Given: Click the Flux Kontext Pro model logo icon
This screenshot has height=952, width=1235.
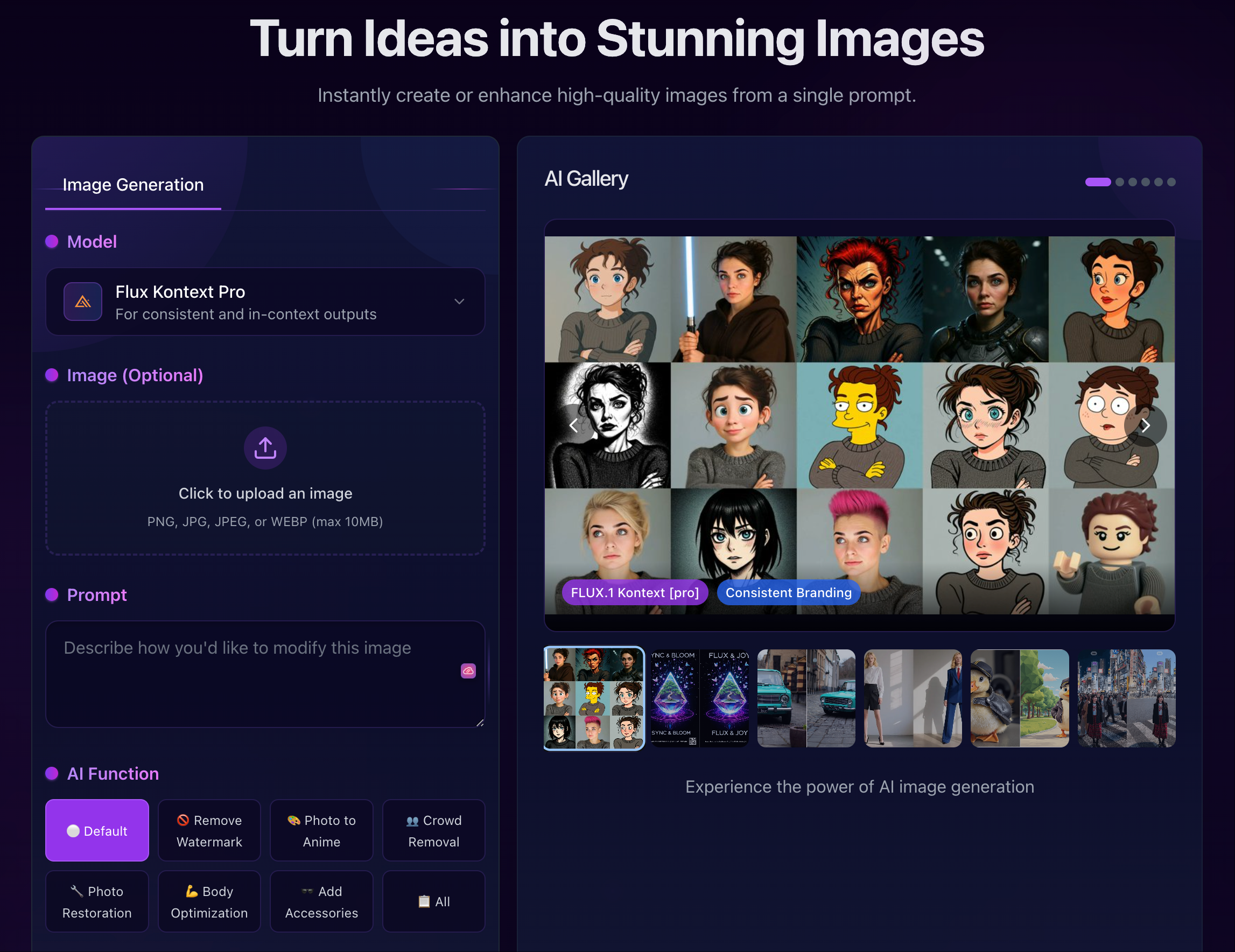Looking at the screenshot, I should pos(83,302).
